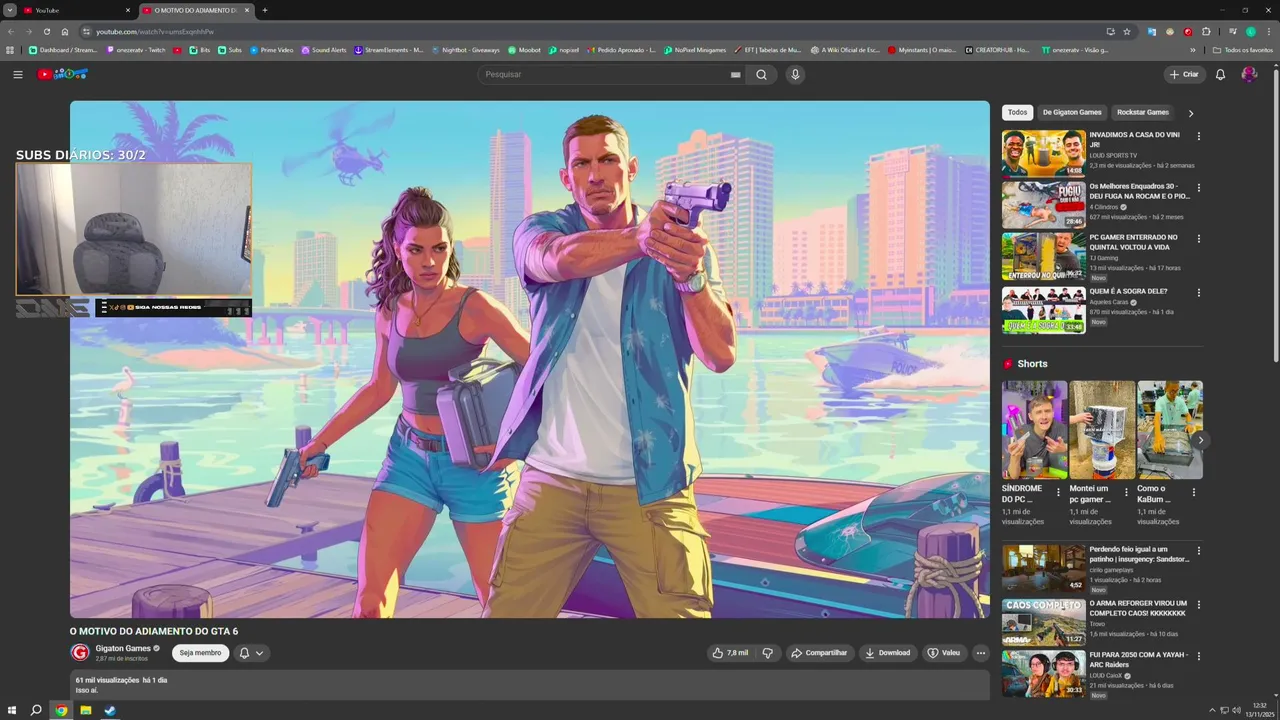Open options menu for PC GAMER ENTERRADO video
1280x720 pixels.
[1199, 240]
